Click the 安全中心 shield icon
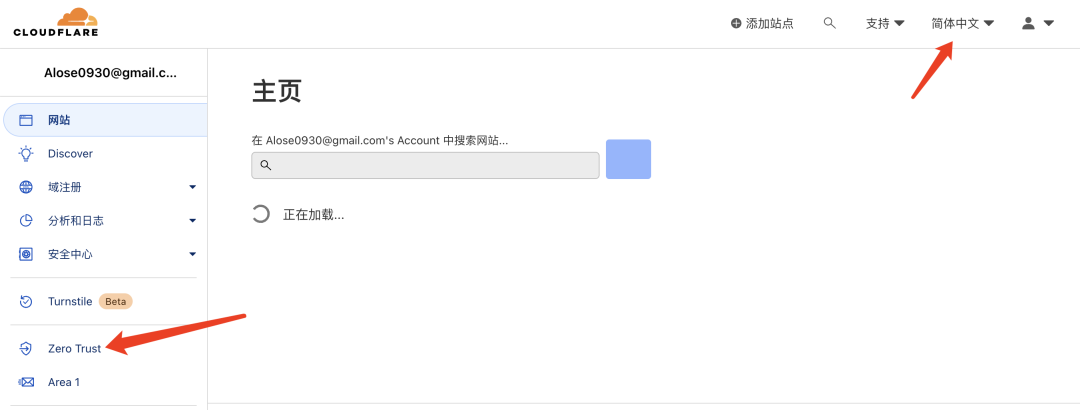 click(25, 254)
